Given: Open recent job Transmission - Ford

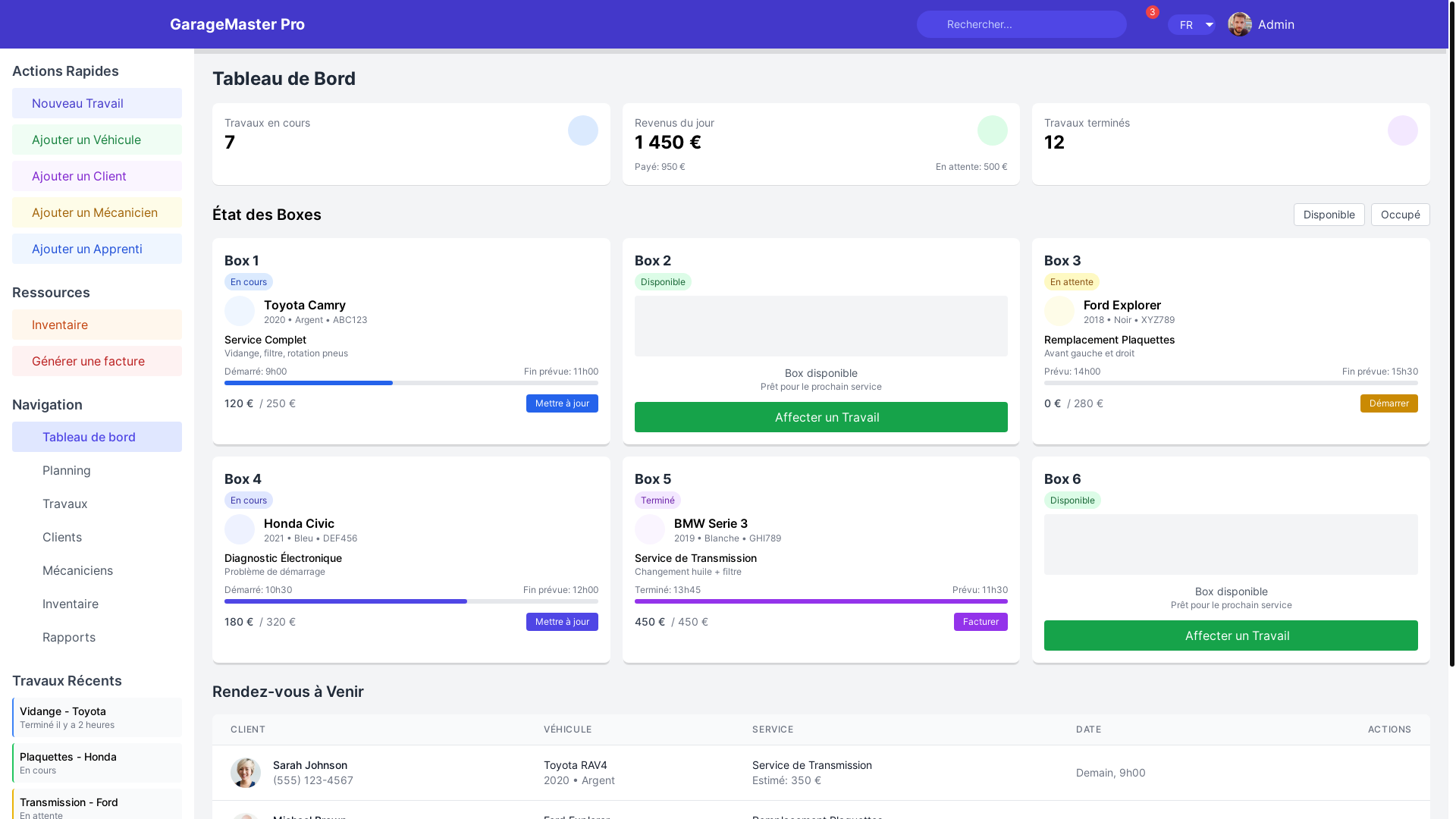Looking at the screenshot, I should pos(97,805).
